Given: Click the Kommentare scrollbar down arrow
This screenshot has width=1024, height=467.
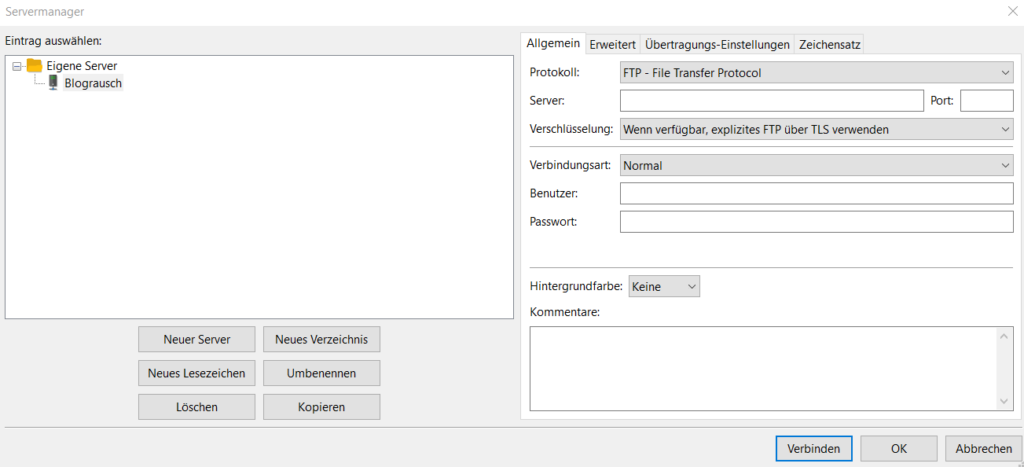Looking at the screenshot, I should 1004,402.
